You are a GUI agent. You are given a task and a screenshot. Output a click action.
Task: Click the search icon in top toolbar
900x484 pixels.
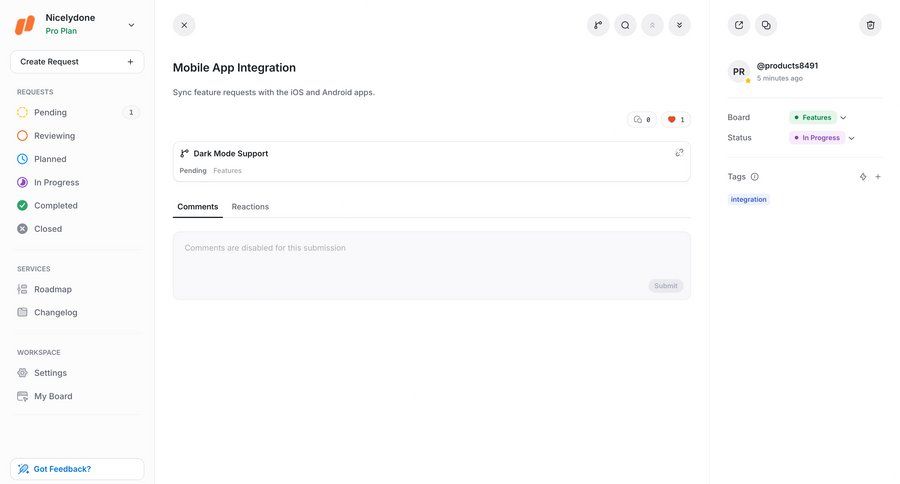[x=625, y=25]
